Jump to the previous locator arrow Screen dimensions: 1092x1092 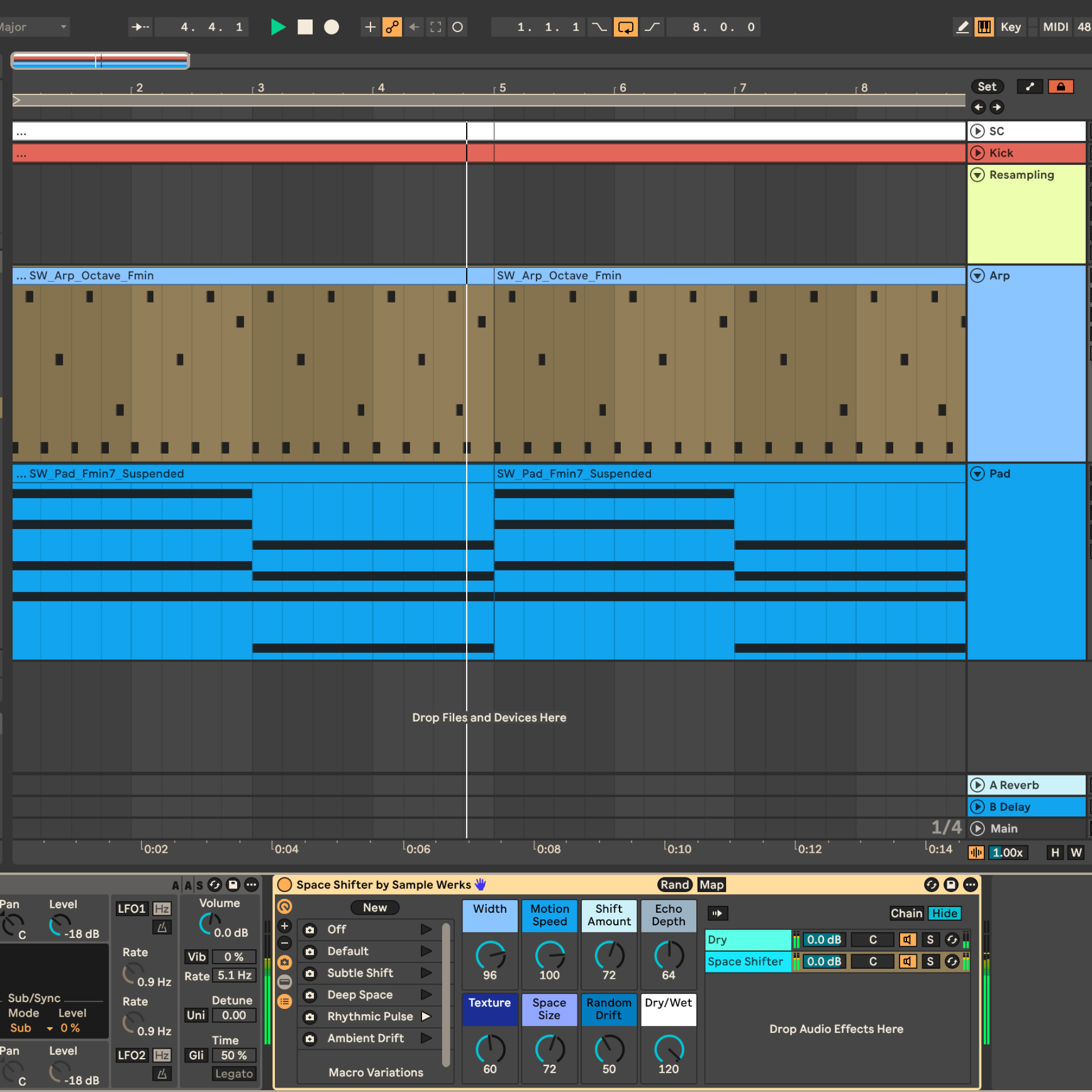(x=978, y=107)
